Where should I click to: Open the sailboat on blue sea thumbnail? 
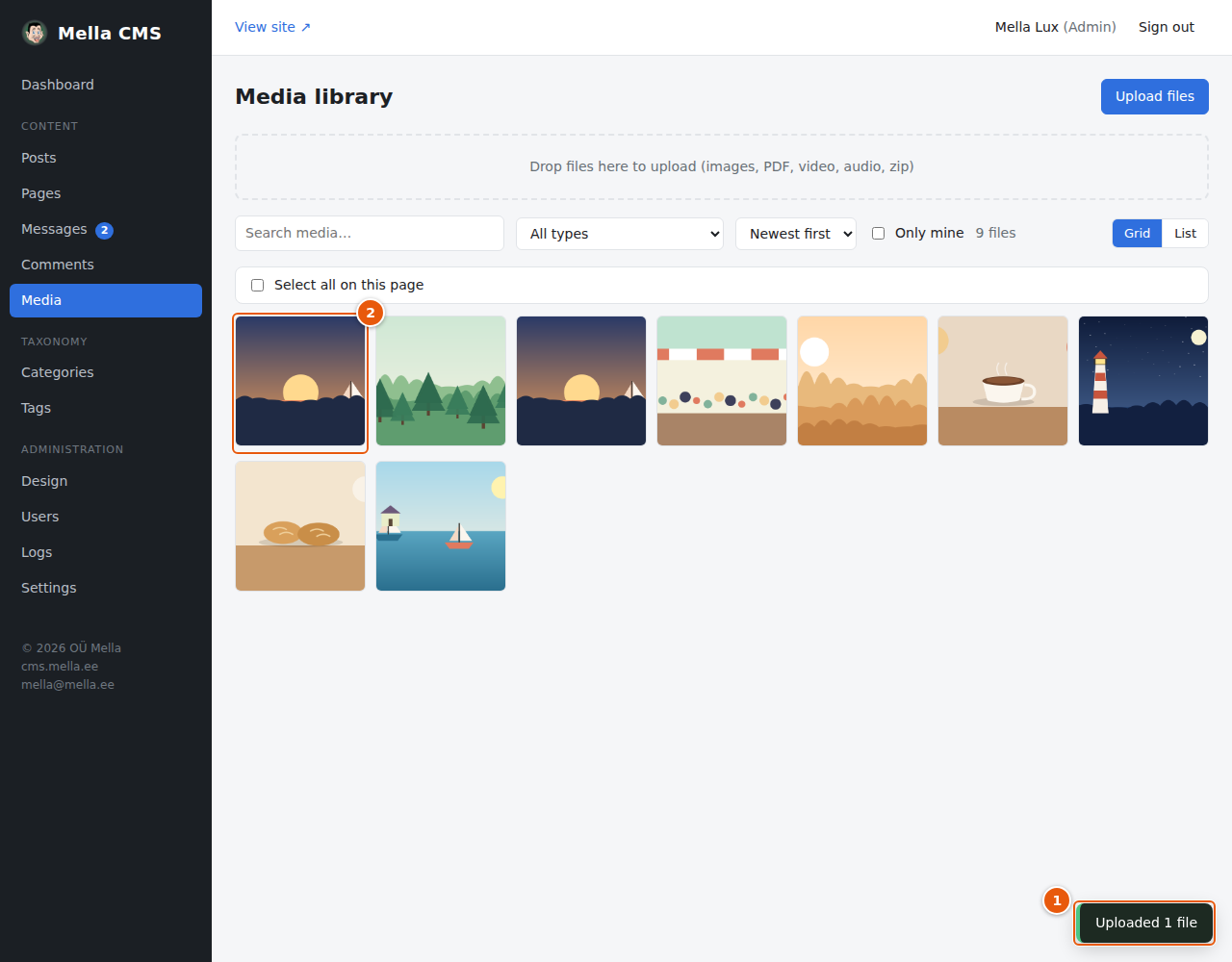tap(441, 526)
